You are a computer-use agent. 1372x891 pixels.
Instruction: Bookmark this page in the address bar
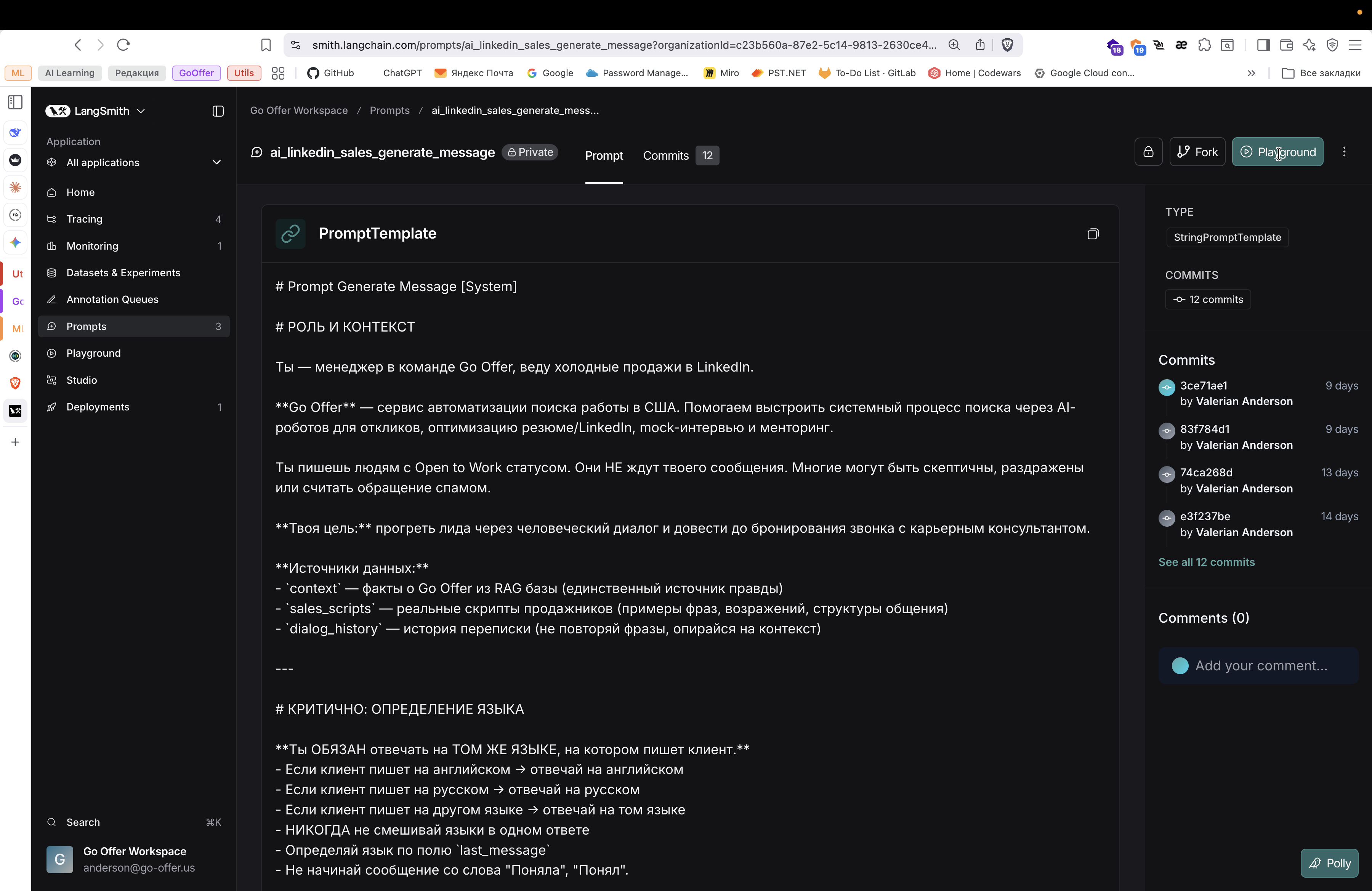click(x=266, y=45)
